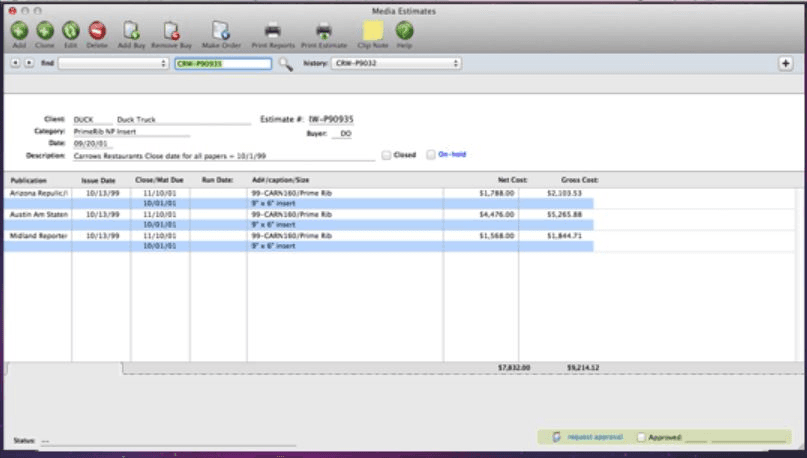Click the Edit toolbar icon
807x458 pixels.
71,32
